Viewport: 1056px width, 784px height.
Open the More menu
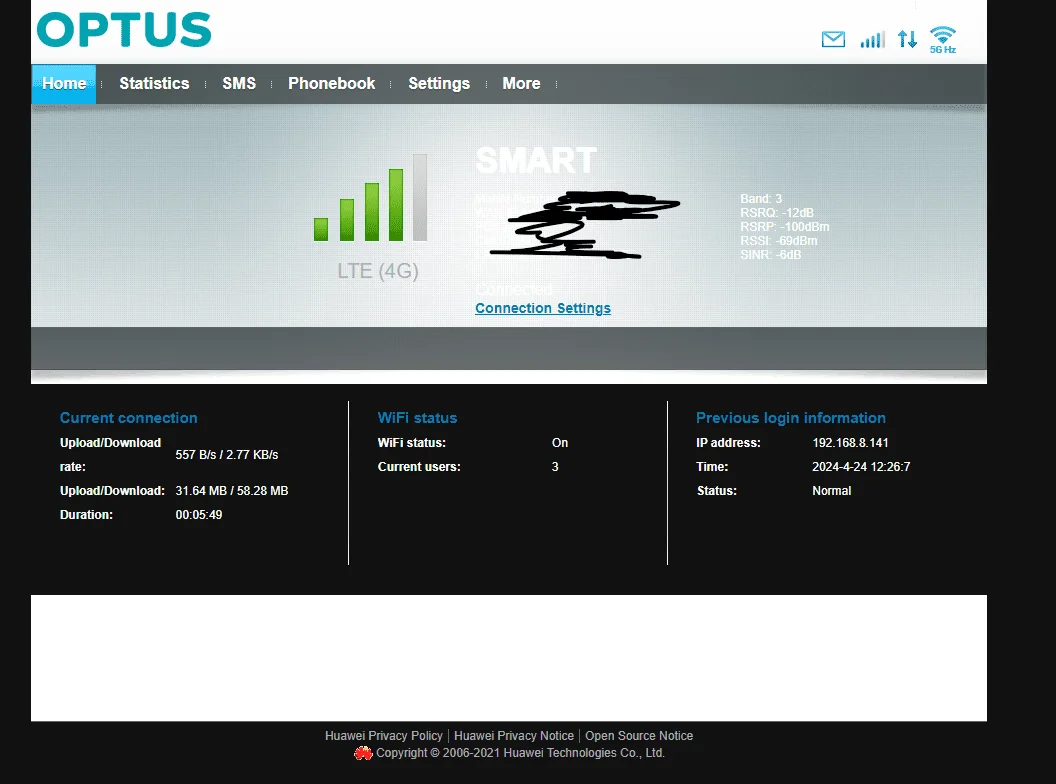point(521,84)
